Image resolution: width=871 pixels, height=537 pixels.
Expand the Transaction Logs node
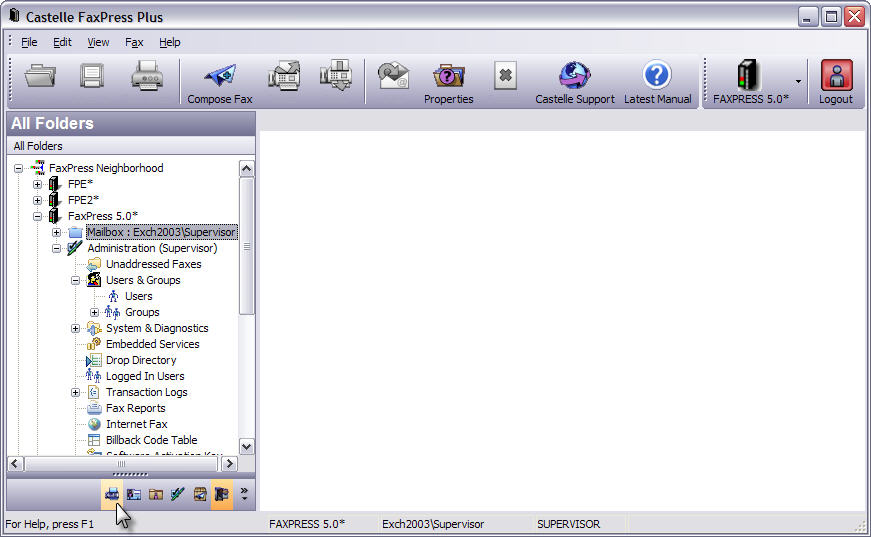(76, 393)
